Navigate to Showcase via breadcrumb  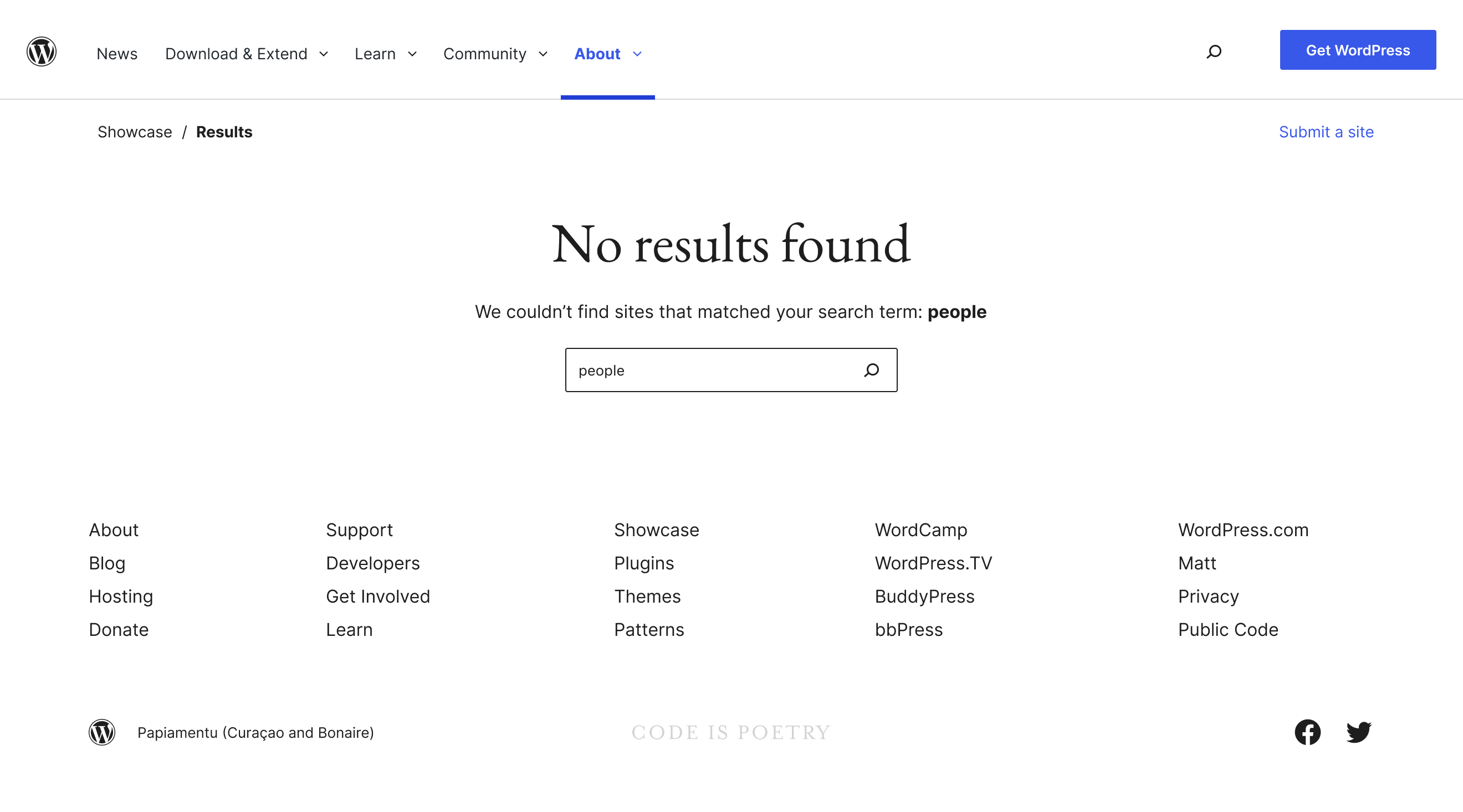(135, 132)
